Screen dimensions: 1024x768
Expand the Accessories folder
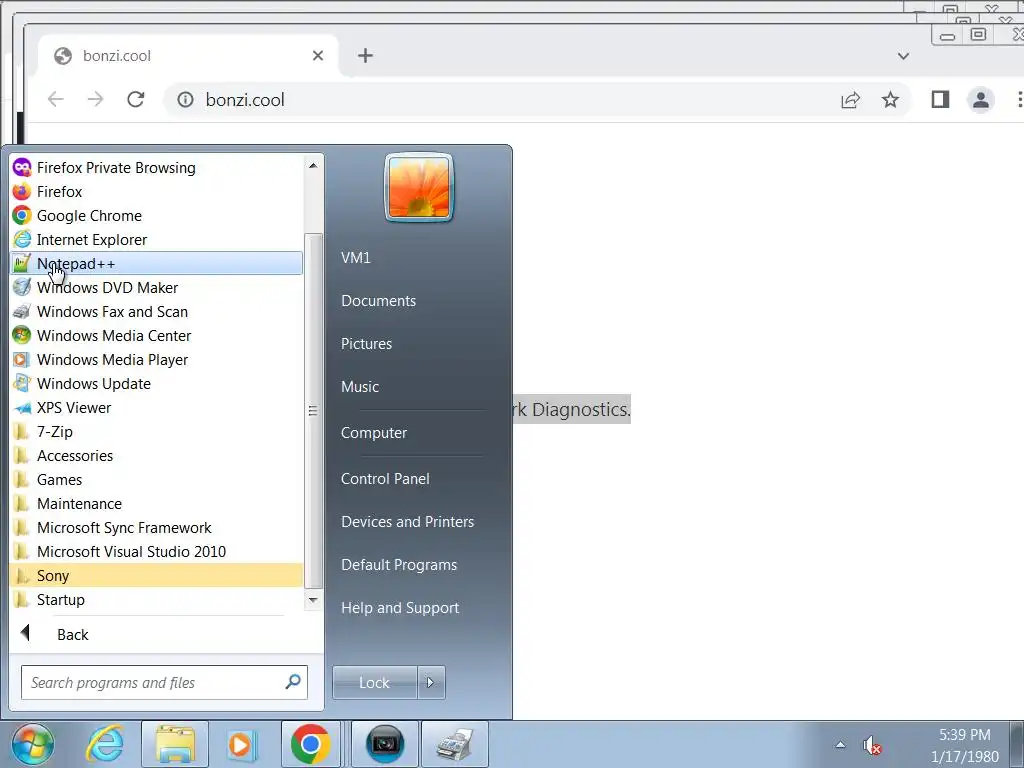157,456
